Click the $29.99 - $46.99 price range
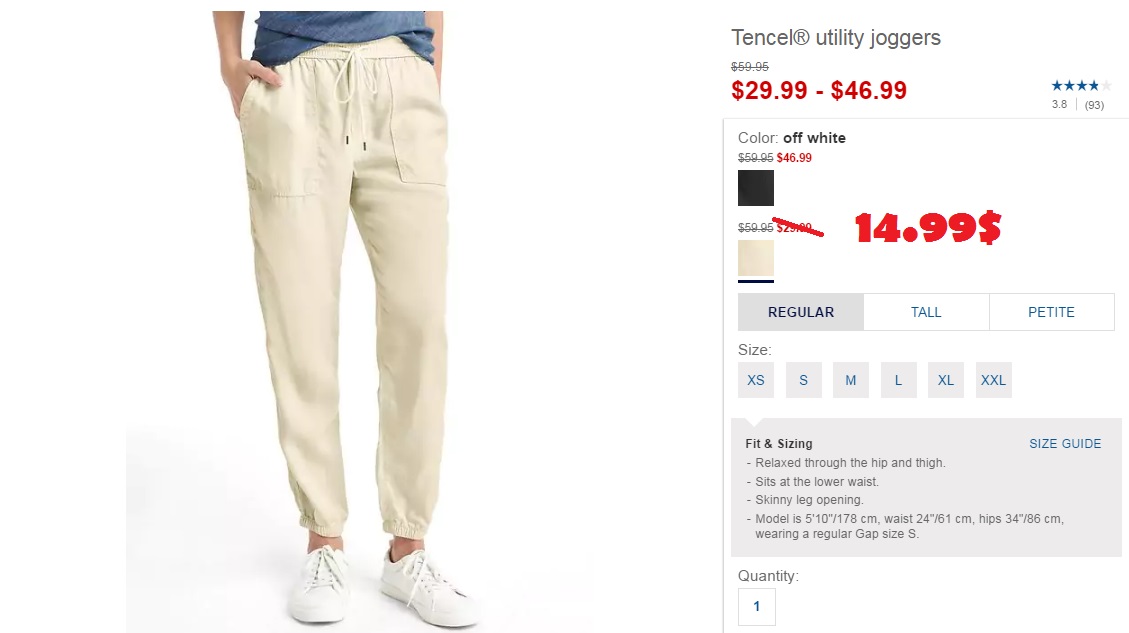This screenshot has height=633, width=1129. (x=819, y=91)
